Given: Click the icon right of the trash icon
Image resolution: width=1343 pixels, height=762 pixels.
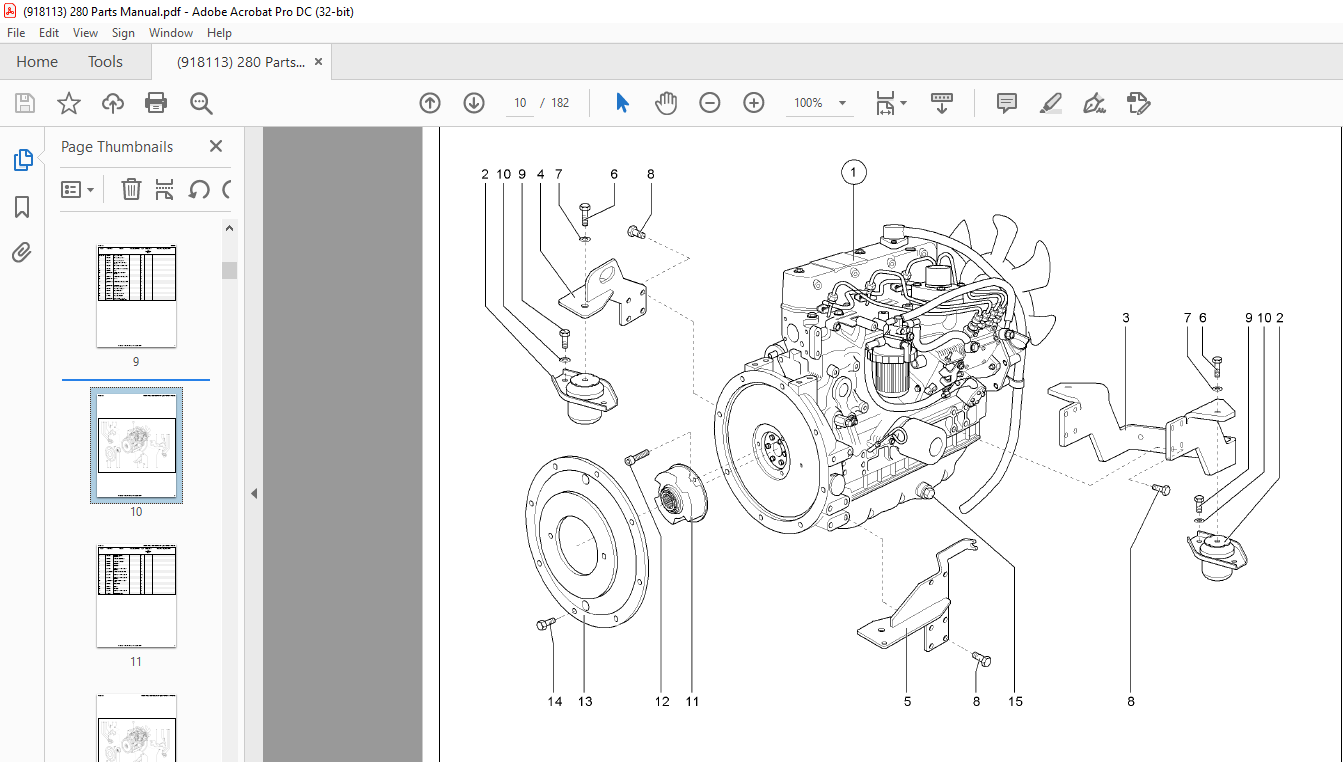Looking at the screenshot, I should point(165,189).
